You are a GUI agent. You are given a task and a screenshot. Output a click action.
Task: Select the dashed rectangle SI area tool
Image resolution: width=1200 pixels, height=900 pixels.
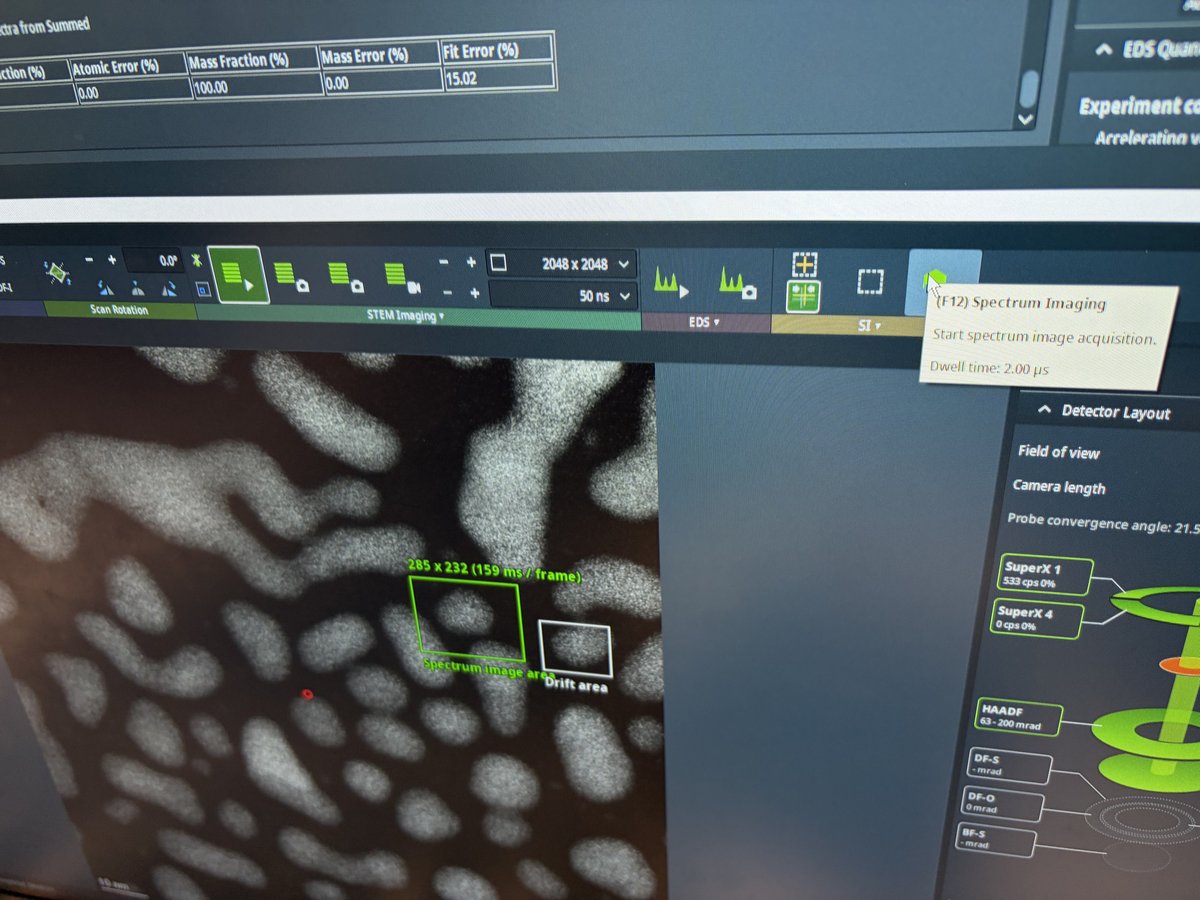pyautogui.click(x=870, y=282)
